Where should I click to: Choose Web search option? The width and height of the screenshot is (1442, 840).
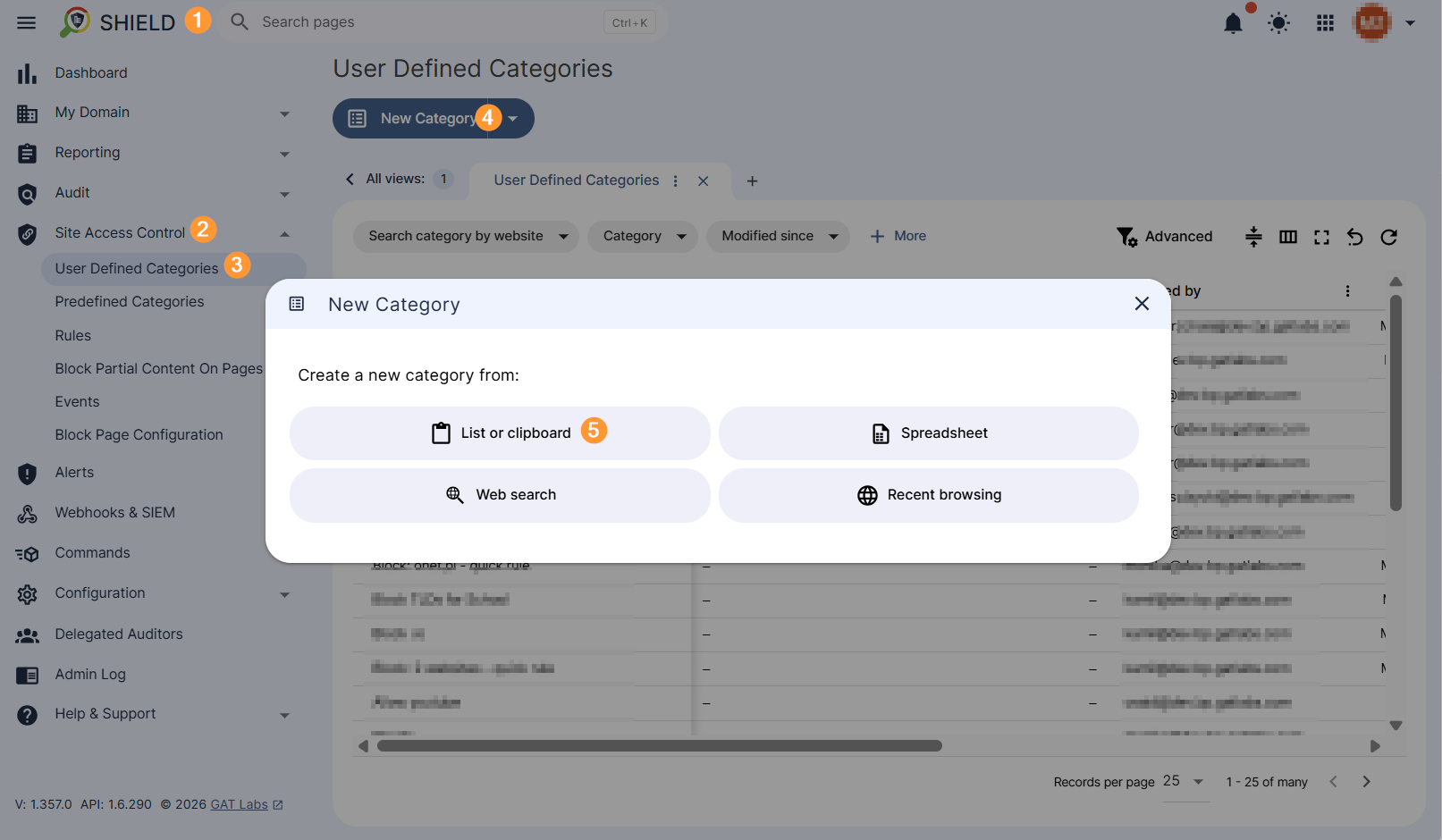[x=500, y=495]
